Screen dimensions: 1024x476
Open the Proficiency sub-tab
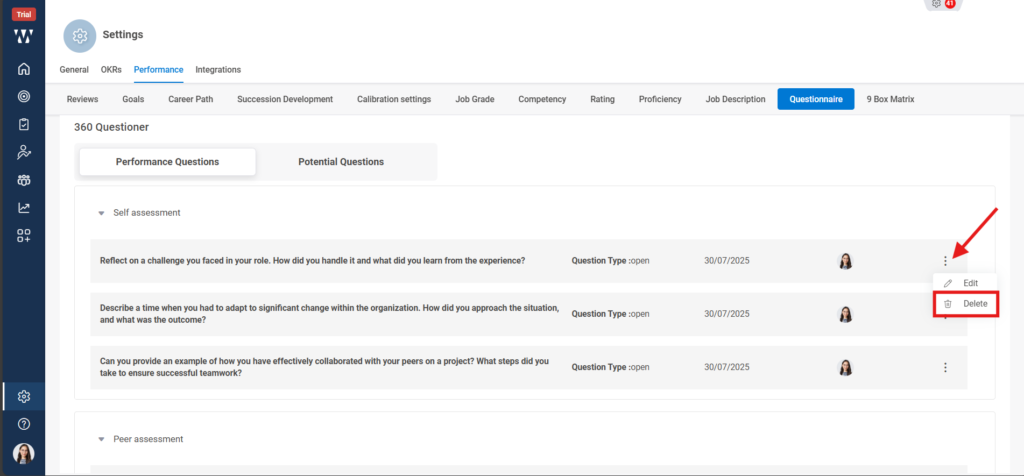660,99
